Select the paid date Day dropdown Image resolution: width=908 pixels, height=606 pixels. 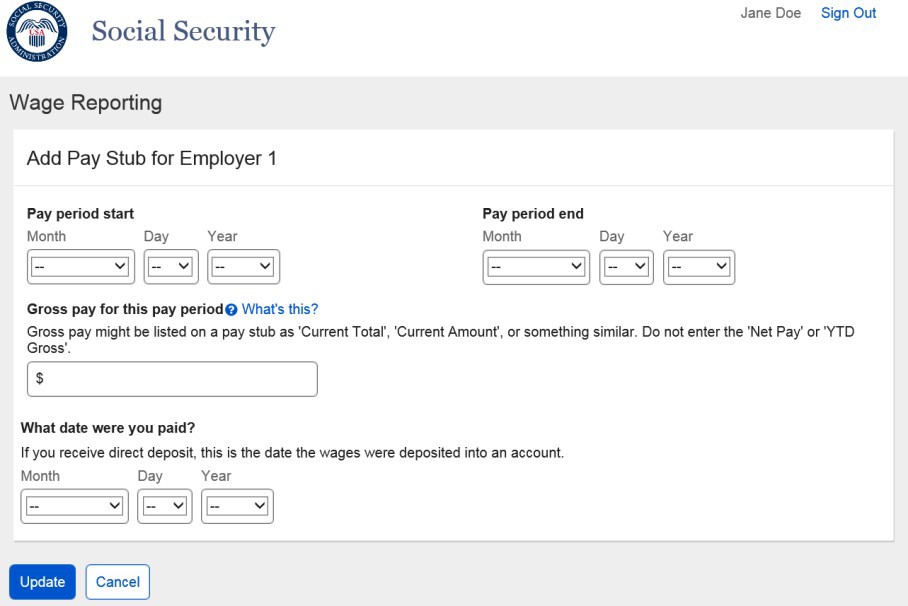165,506
